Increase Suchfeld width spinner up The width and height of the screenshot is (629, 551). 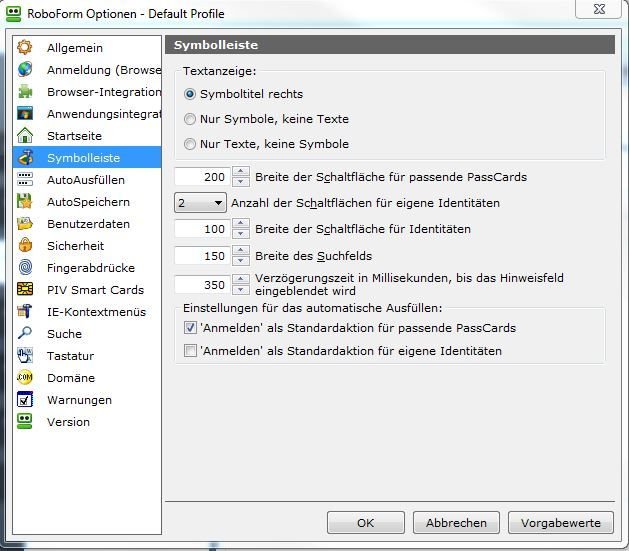point(241,251)
